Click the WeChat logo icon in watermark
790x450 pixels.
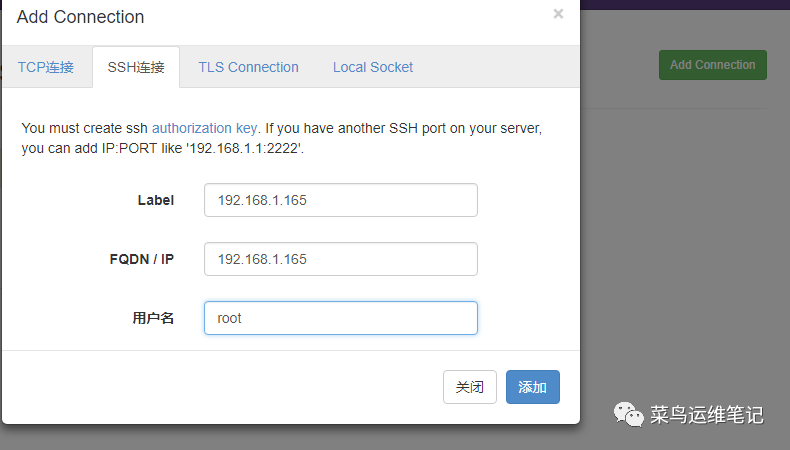628,414
